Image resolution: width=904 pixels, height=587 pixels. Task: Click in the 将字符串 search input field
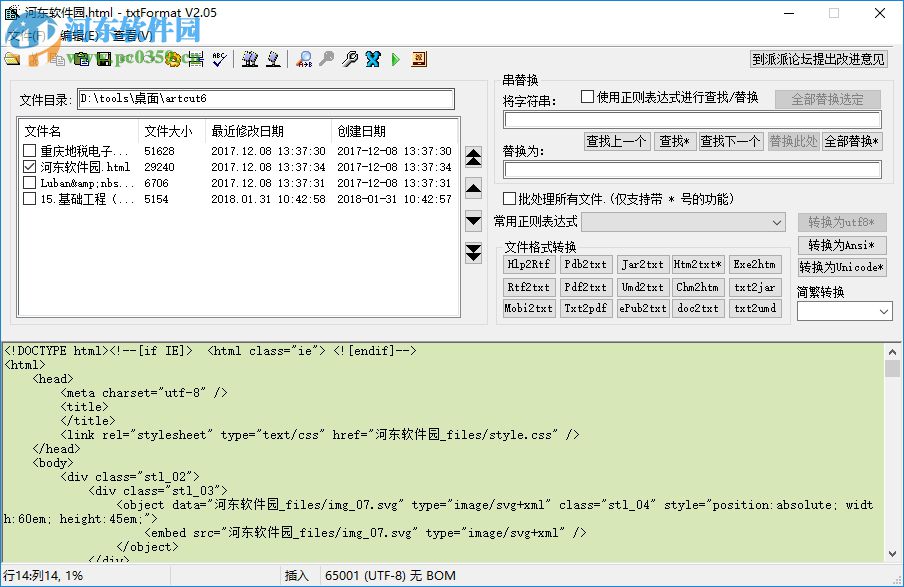tap(691, 120)
